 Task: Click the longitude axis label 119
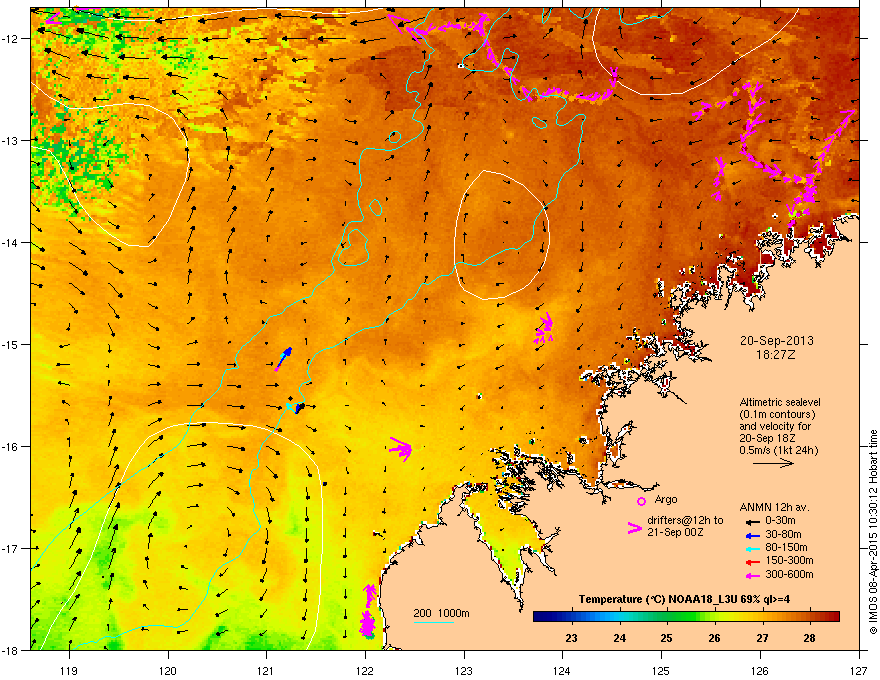(x=69, y=670)
